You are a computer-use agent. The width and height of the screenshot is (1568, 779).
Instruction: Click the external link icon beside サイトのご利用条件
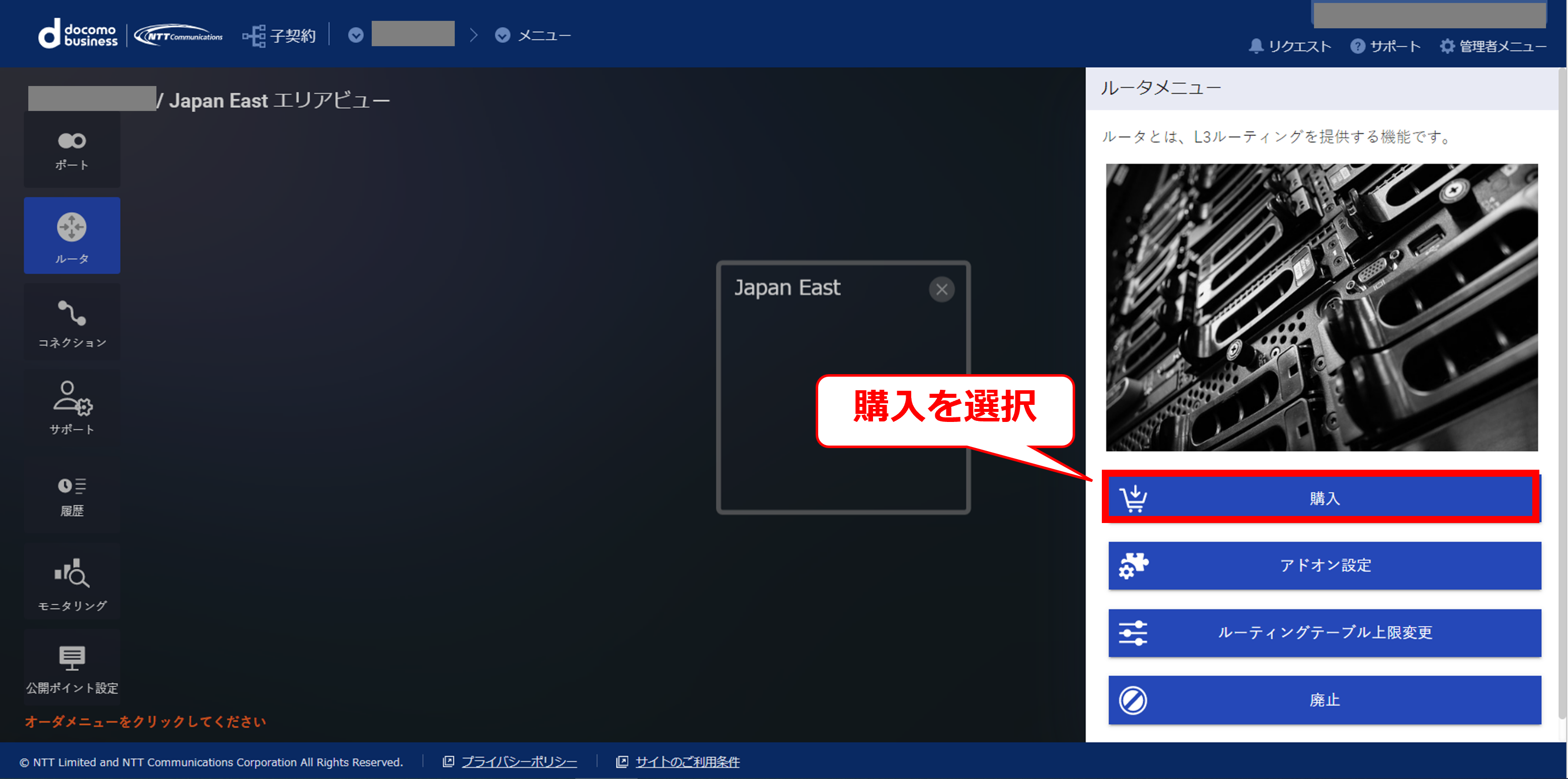(622, 762)
